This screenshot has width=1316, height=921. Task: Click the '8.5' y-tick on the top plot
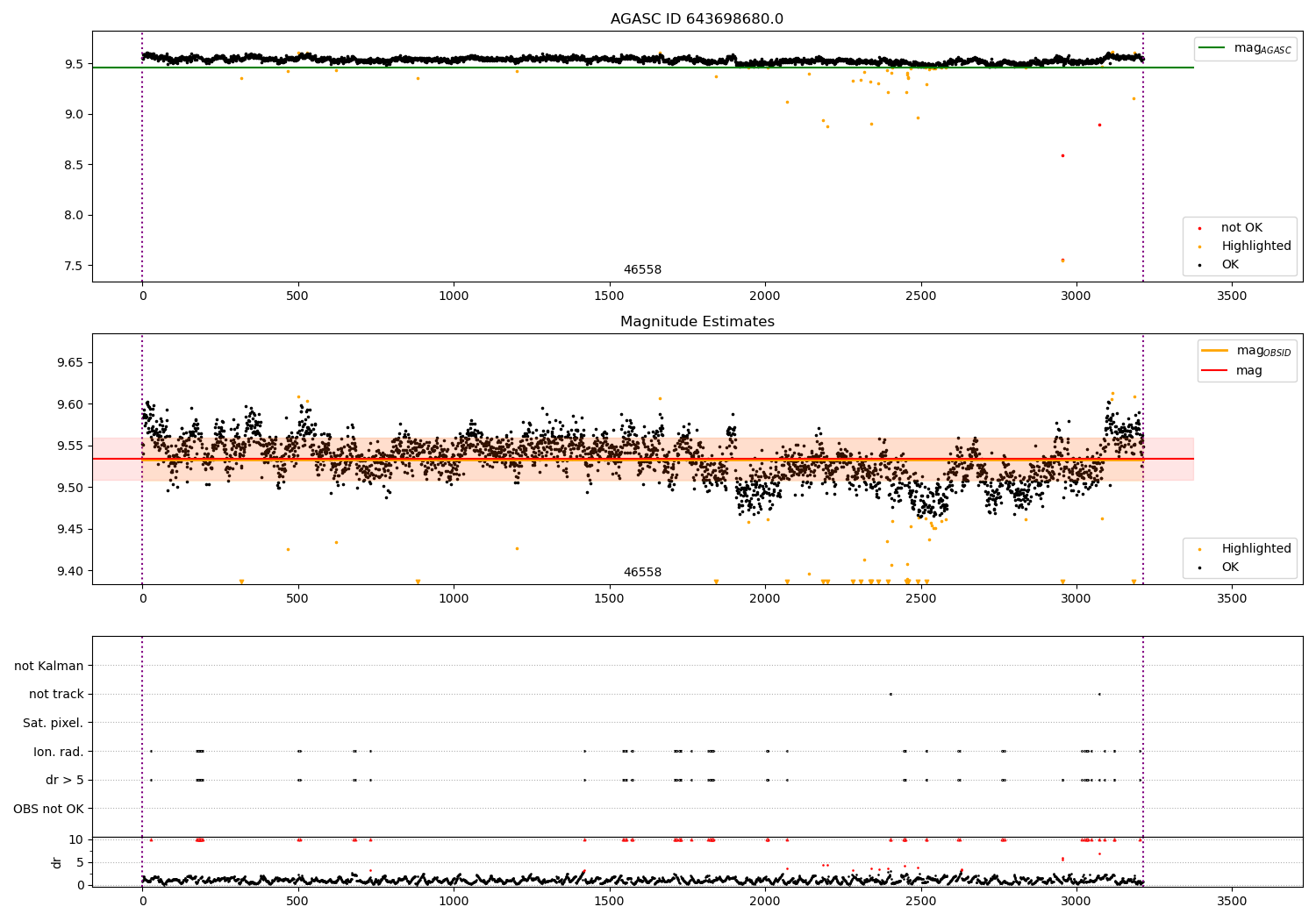coord(74,165)
